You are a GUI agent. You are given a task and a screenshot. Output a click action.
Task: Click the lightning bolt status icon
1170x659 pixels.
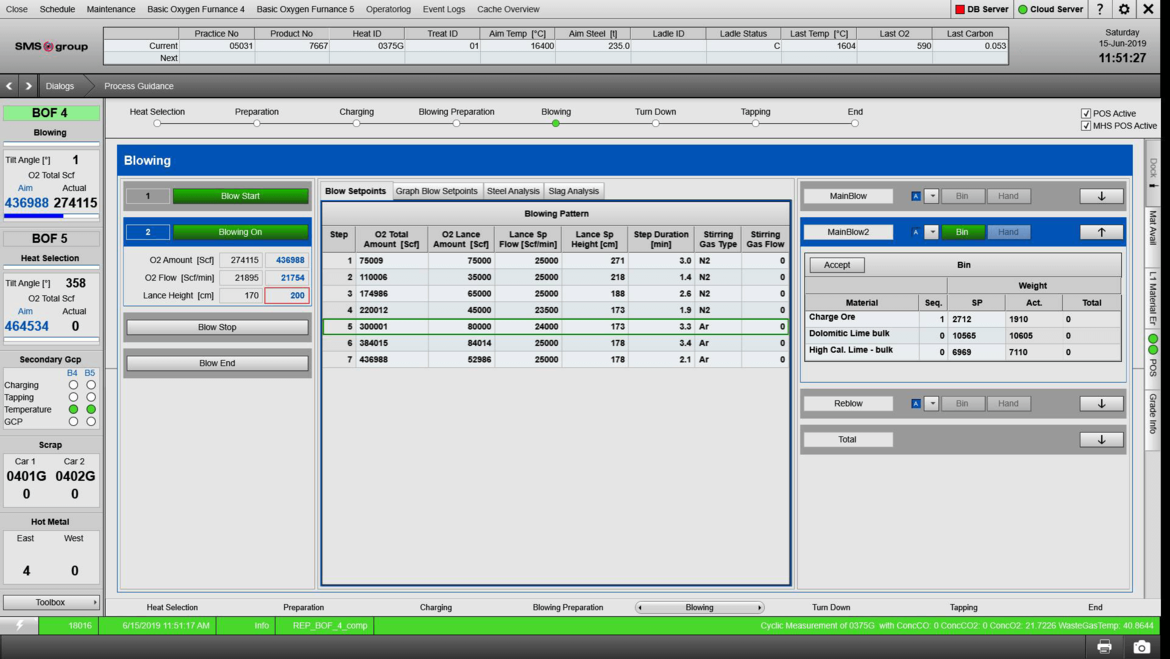19,625
